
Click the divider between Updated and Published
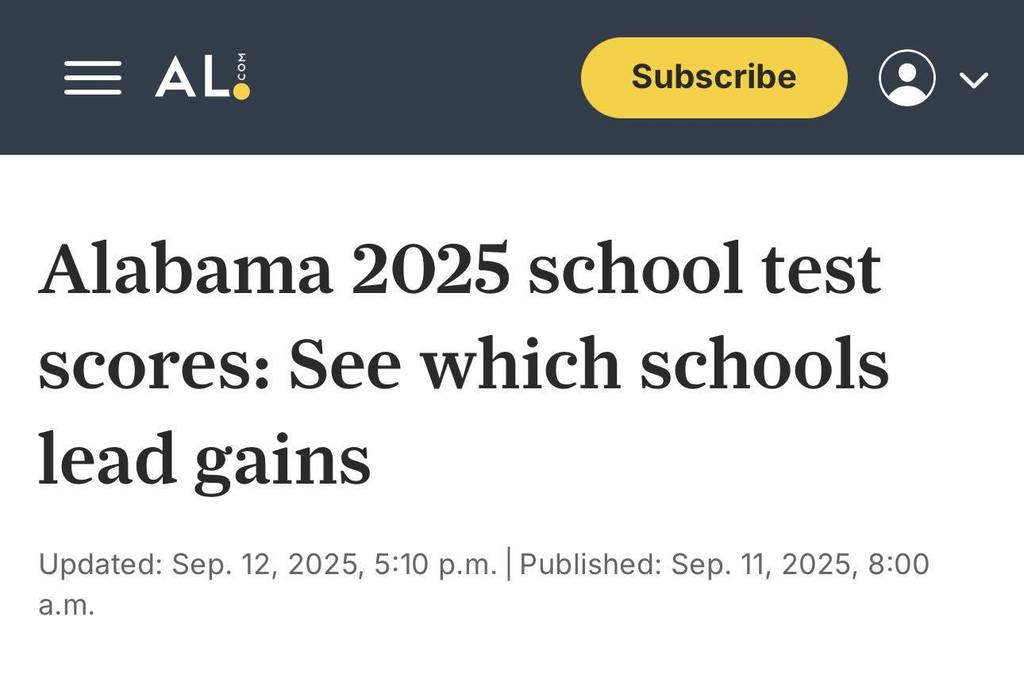click(x=509, y=564)
